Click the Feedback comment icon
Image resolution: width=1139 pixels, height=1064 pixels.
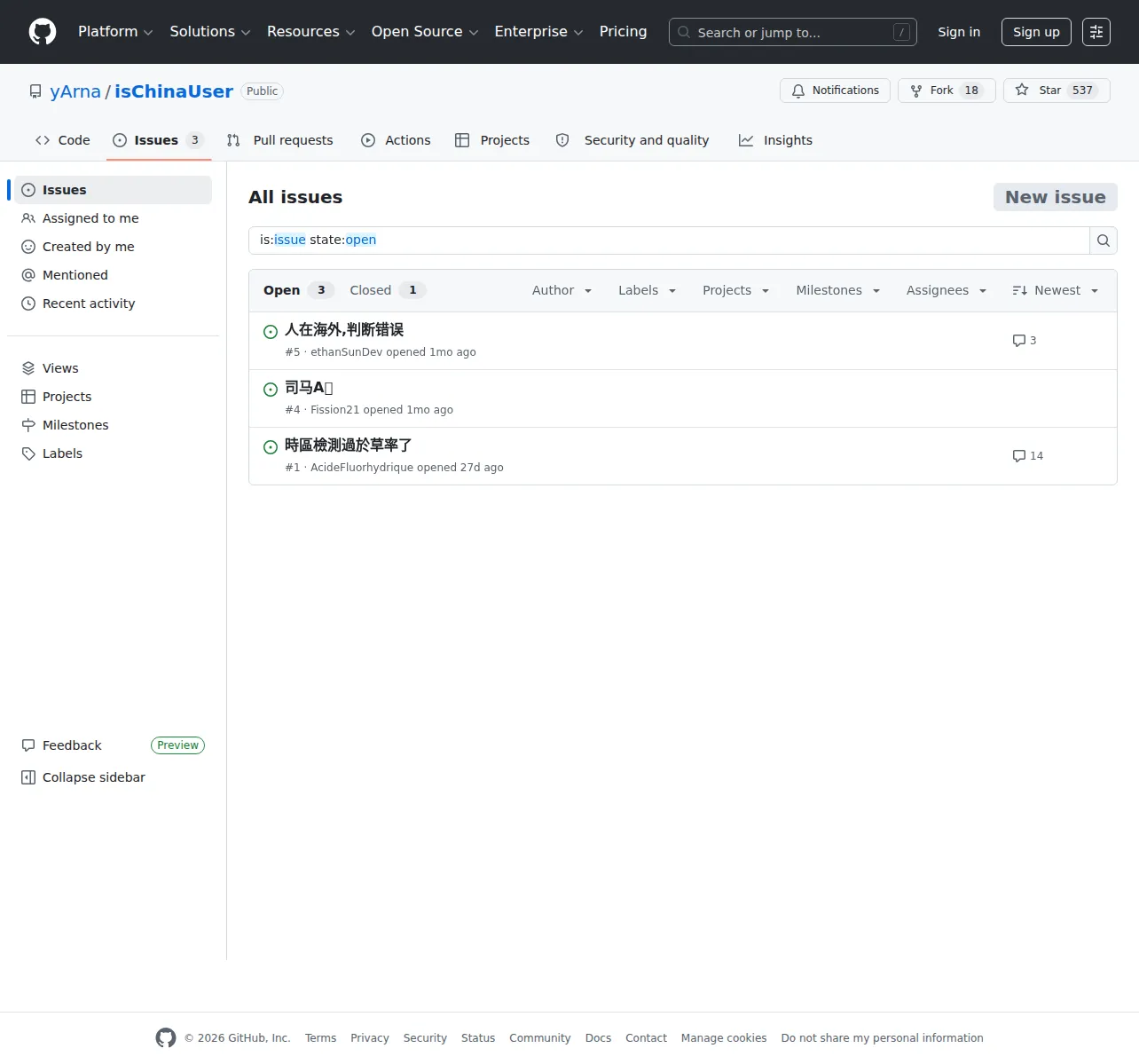tap(28, 745)
